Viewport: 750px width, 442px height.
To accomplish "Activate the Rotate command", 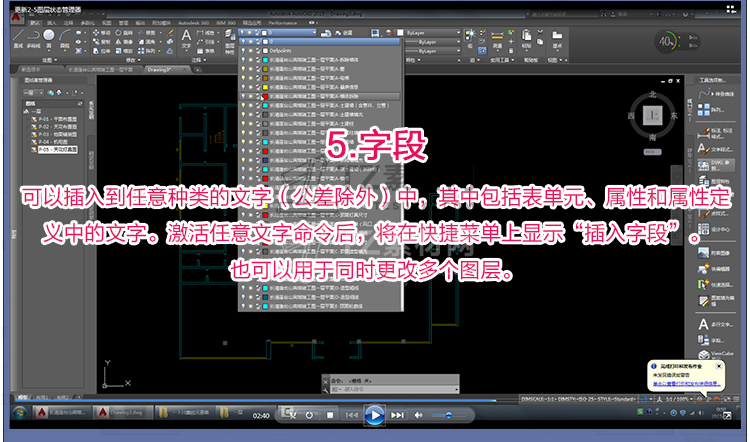I will pyautogui.click(x=124, y=33).
